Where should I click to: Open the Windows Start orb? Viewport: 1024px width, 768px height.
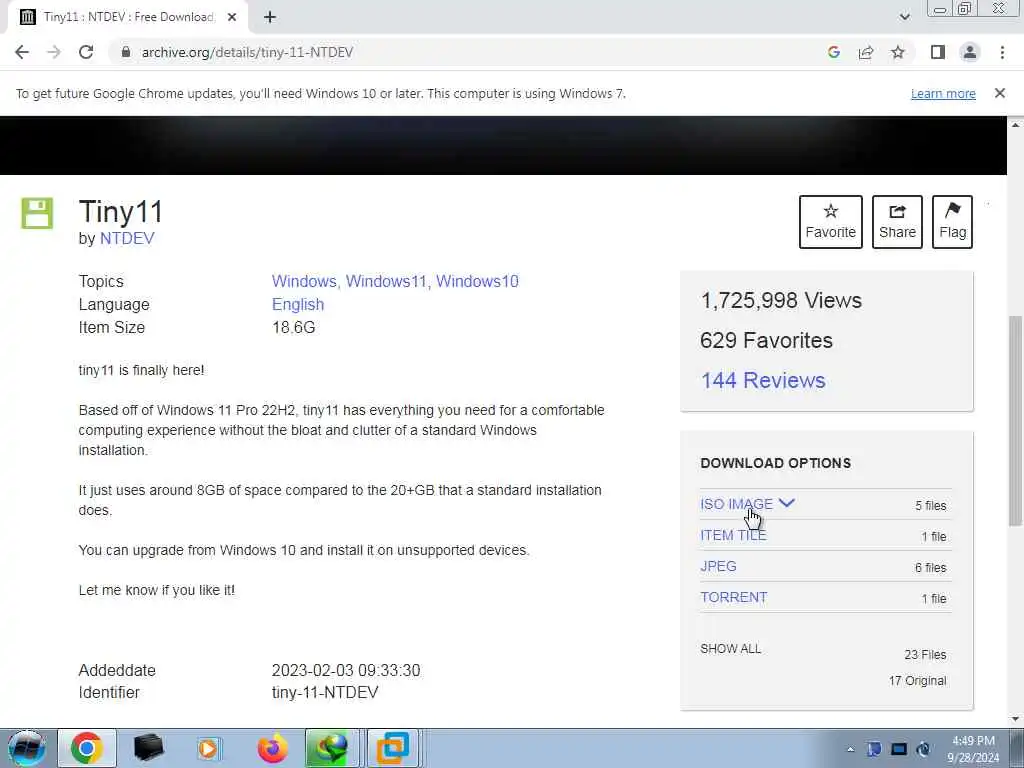tap(26, 748)
